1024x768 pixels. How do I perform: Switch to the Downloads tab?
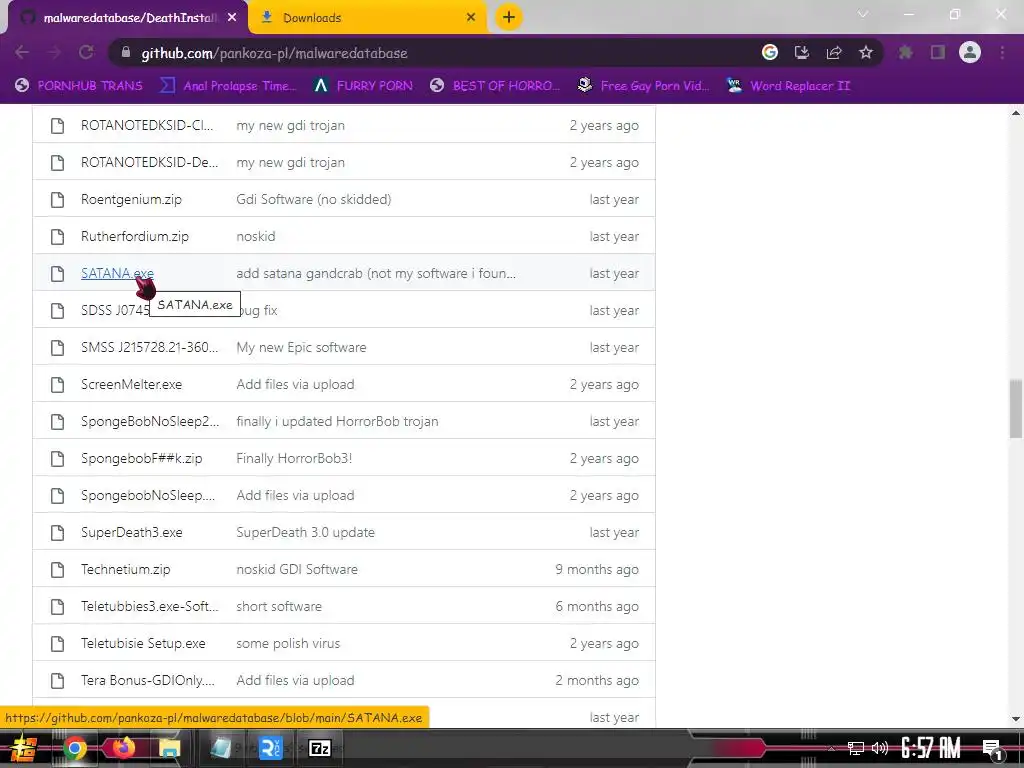click(367, 18)
